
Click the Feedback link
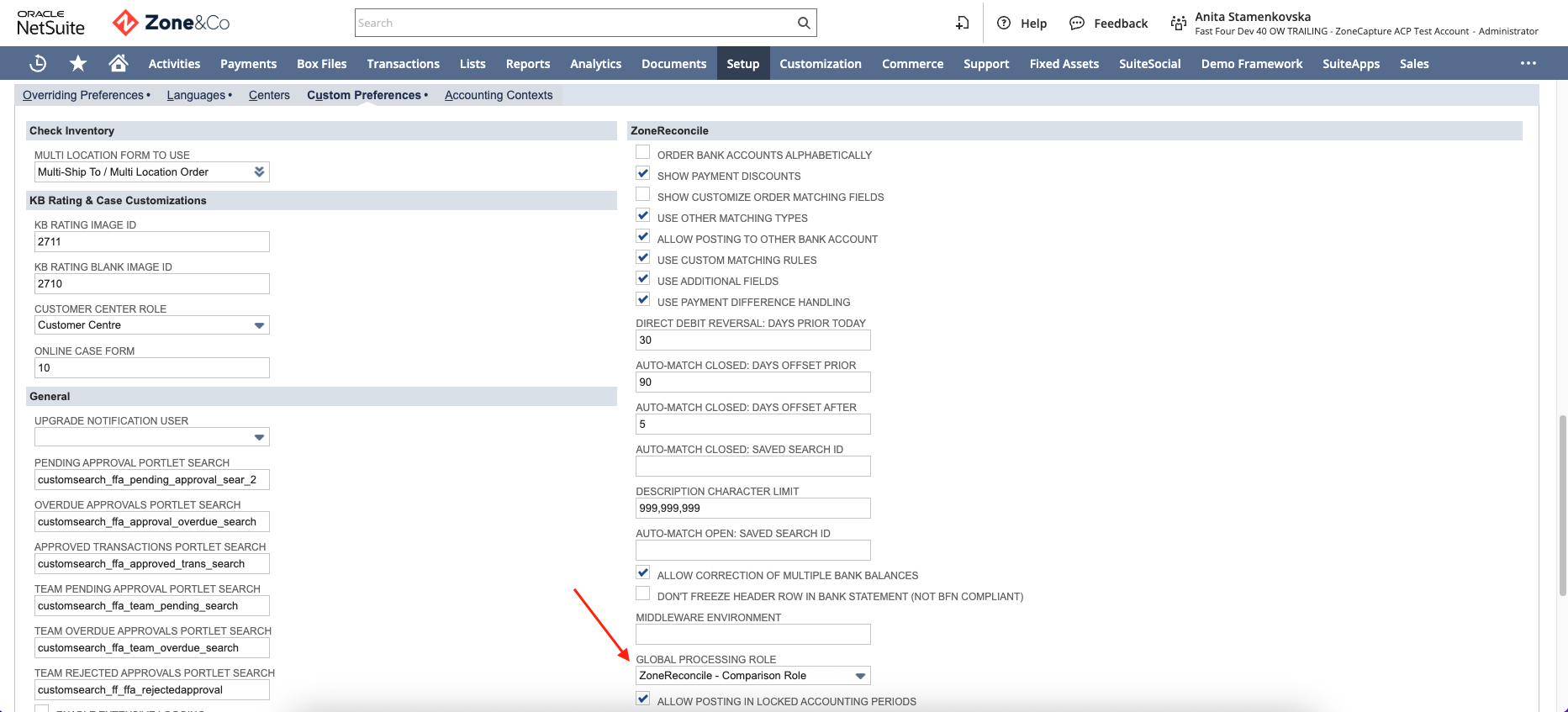1121,24
